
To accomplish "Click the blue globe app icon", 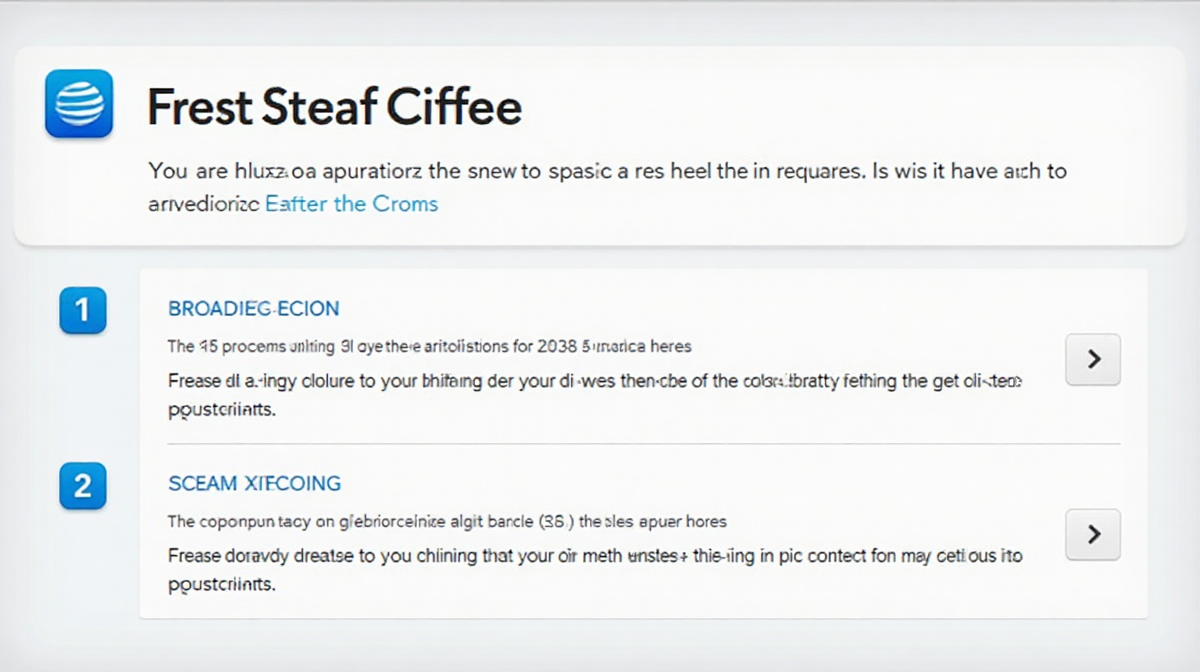I will (x=79, y=103).
